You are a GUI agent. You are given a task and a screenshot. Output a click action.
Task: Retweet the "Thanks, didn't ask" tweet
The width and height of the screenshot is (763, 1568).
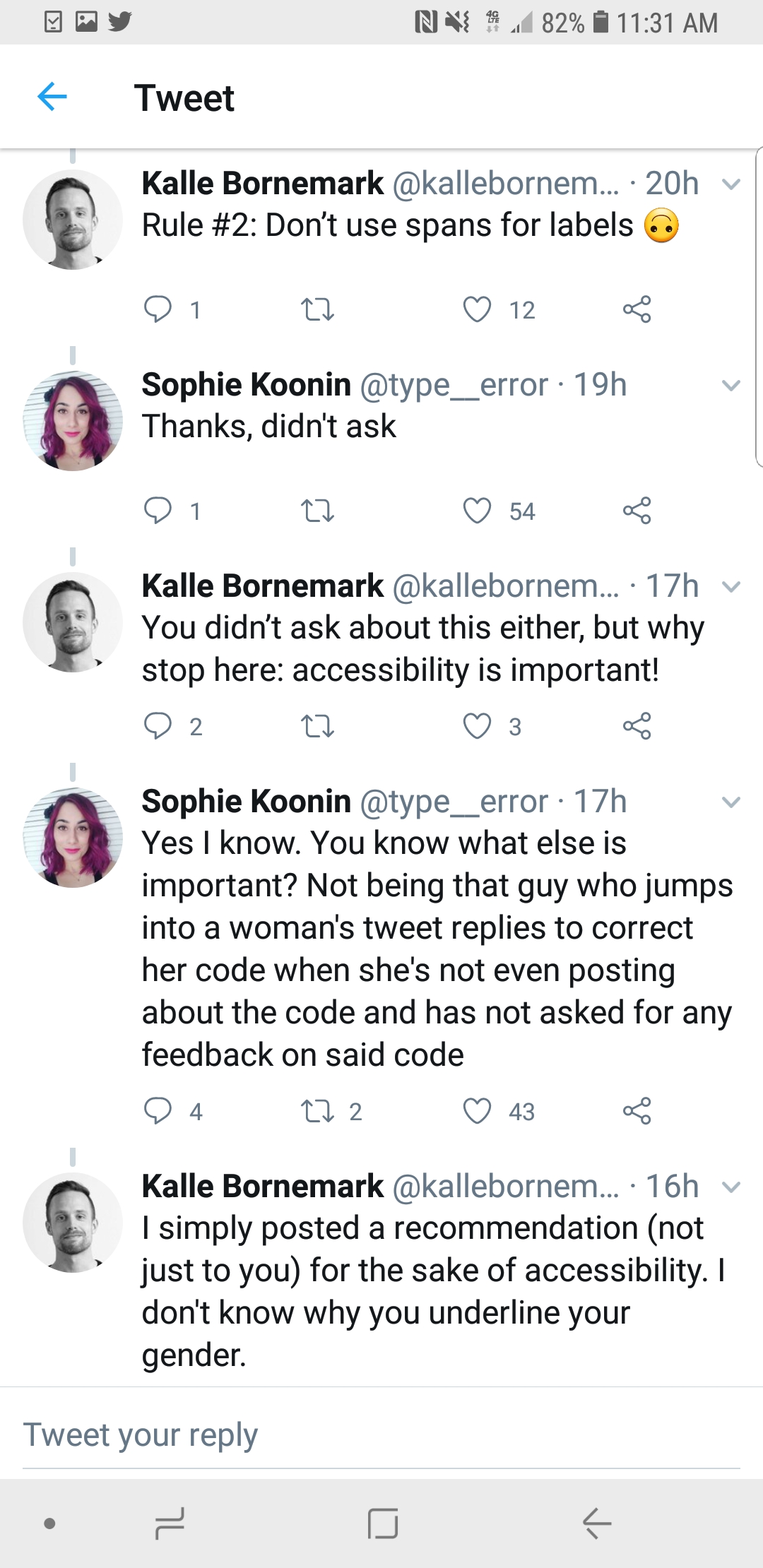[x=317, y=510]
